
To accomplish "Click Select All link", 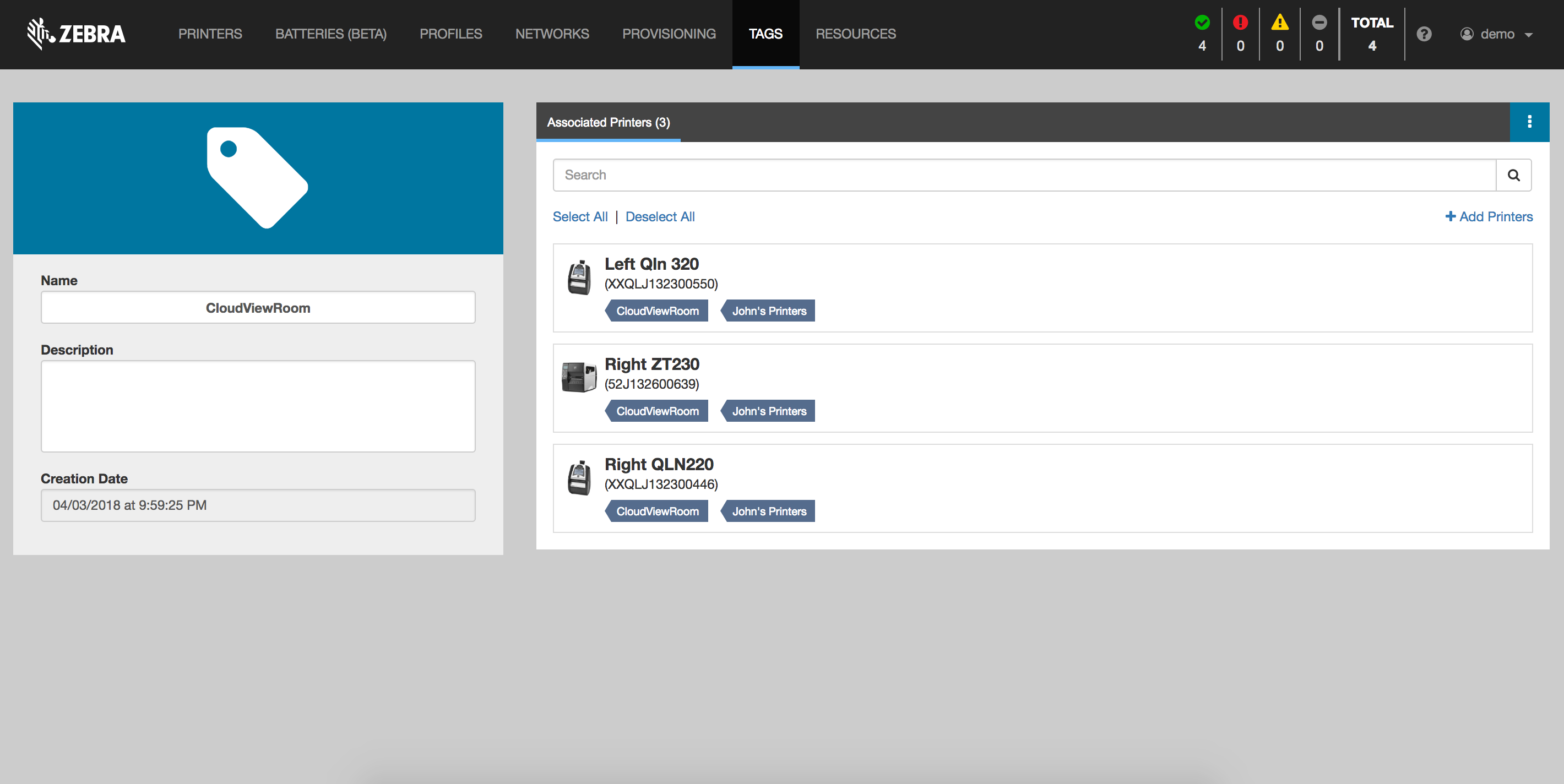I will pyautogui.click(x=579, y=216).
